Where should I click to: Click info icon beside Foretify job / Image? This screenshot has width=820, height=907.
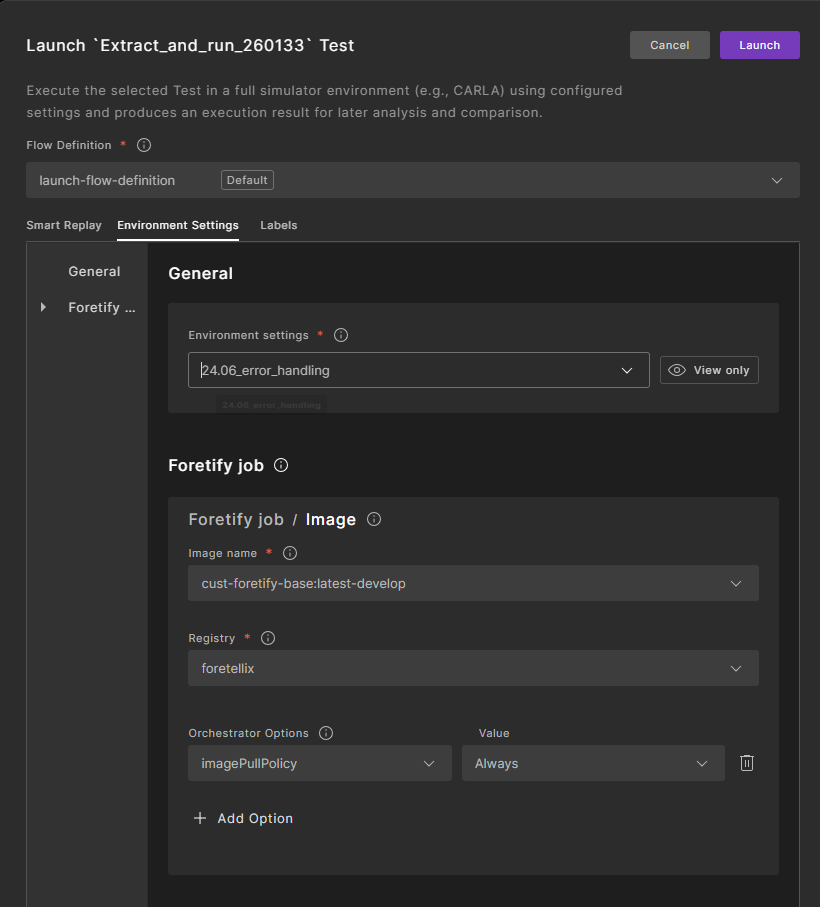tap(374, 519)
